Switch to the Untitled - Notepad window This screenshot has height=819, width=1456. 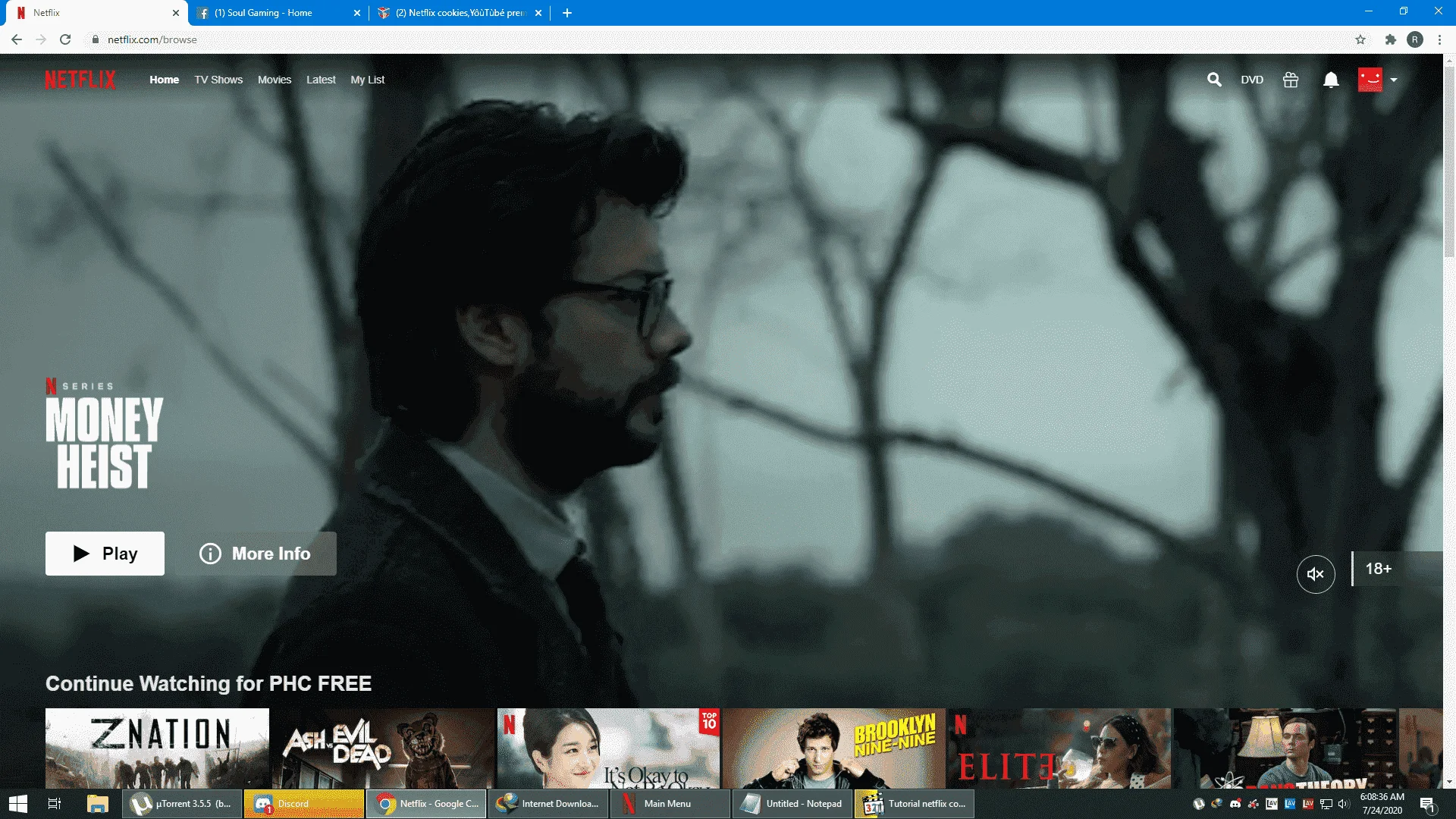click(792, 804)
